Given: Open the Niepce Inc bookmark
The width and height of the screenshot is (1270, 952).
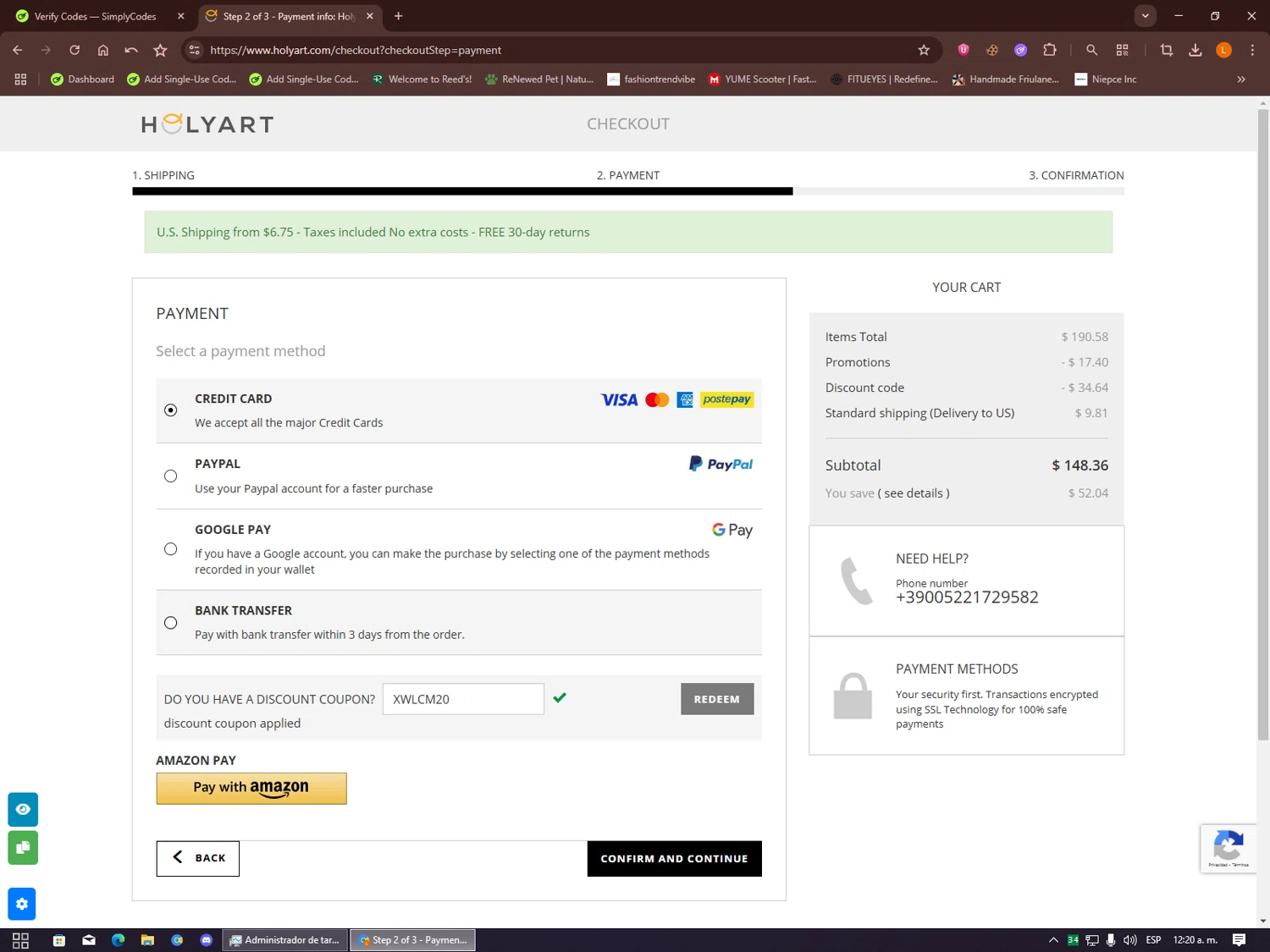Looking at the screenshot, I should click(1105, 80).
